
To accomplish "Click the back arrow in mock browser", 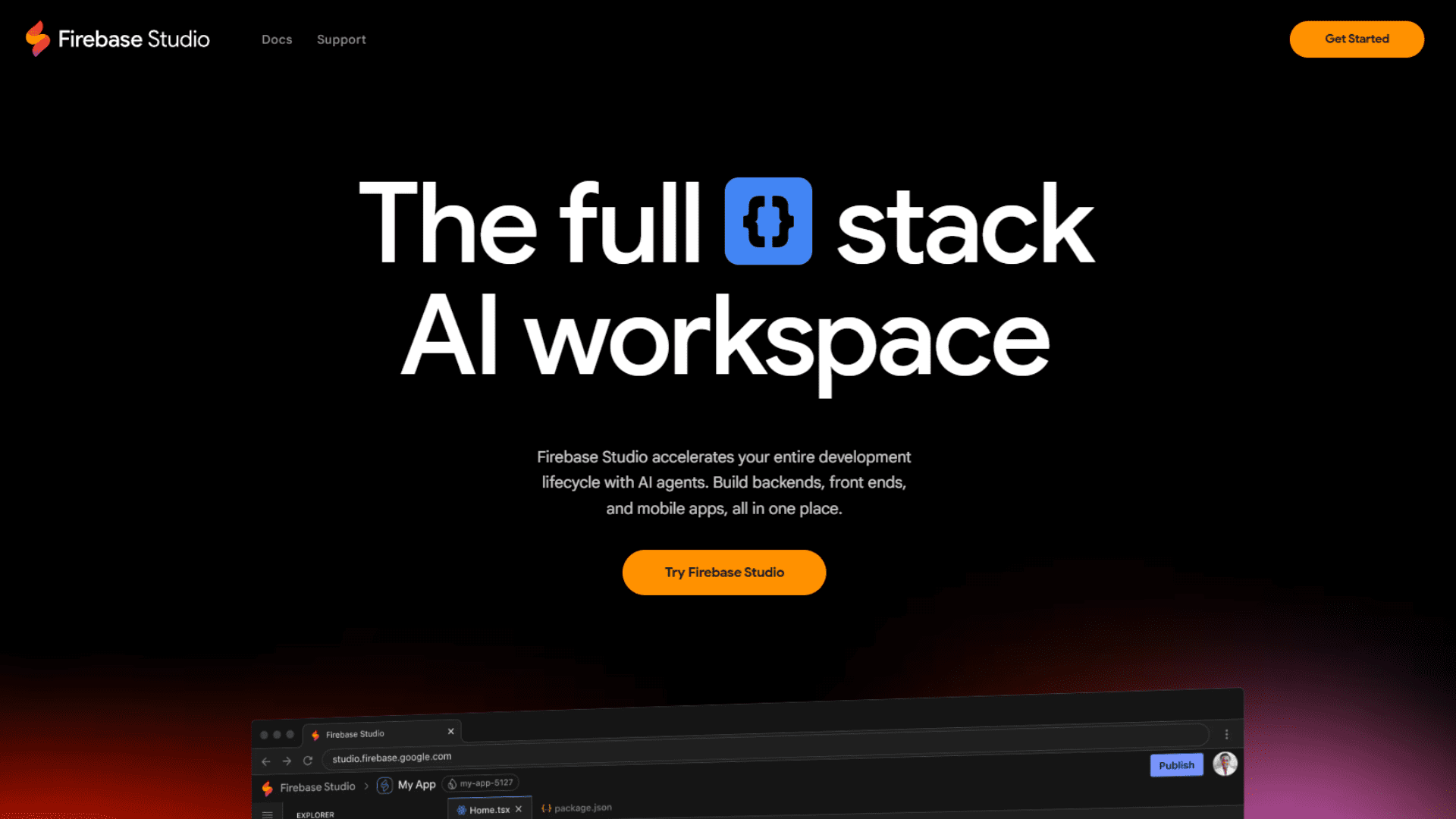I will click(265, 761).
